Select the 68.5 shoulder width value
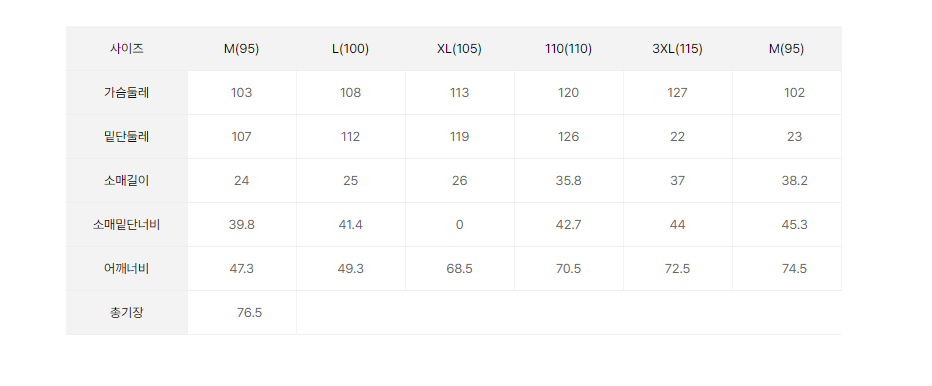Image resolution: width=932 pixels, height=386 pixels. tap(459, 269)
